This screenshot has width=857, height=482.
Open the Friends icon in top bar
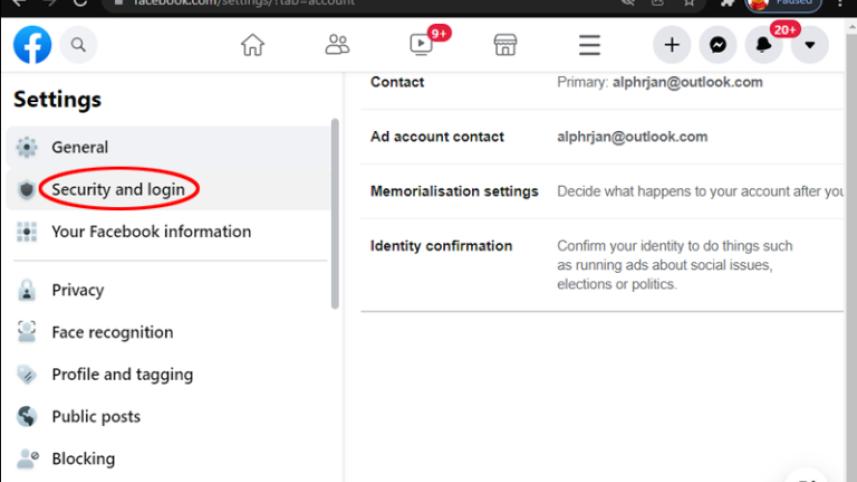pyautogui.click(x=338, y=45)
